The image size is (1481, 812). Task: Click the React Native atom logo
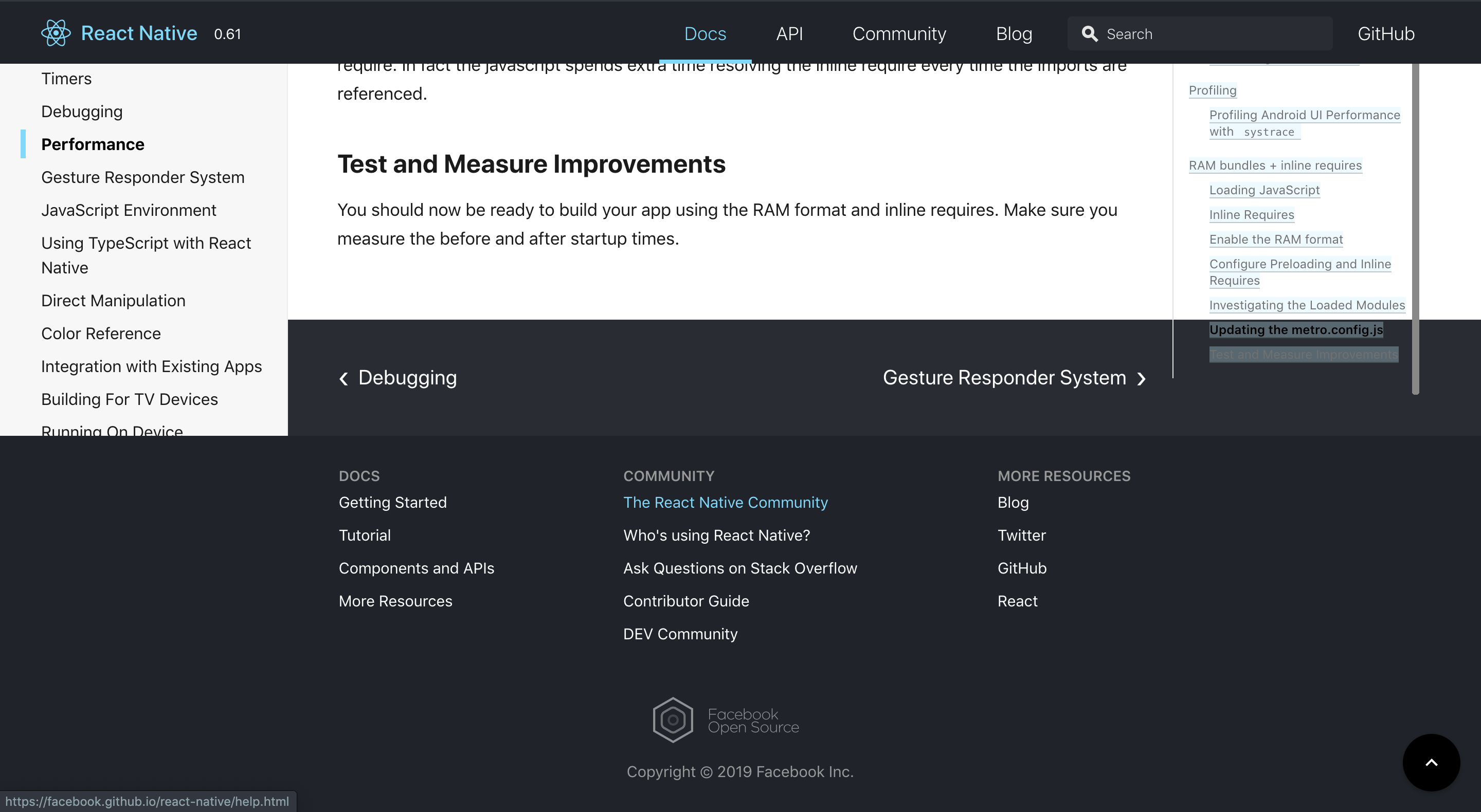tap(56, 33)
